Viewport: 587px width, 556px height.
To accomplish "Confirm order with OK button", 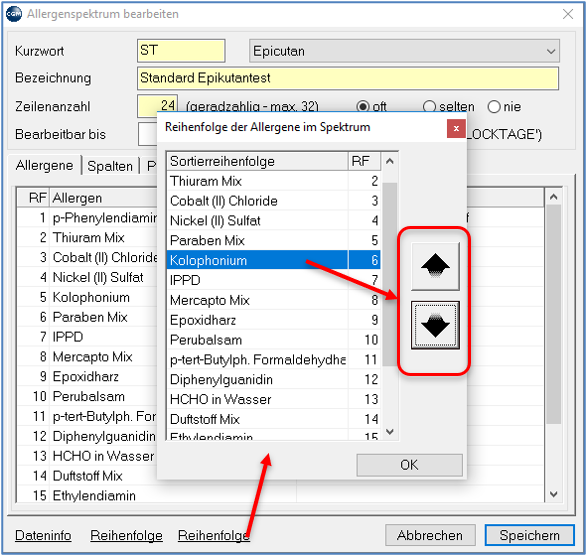I will (x=409, y=465).
